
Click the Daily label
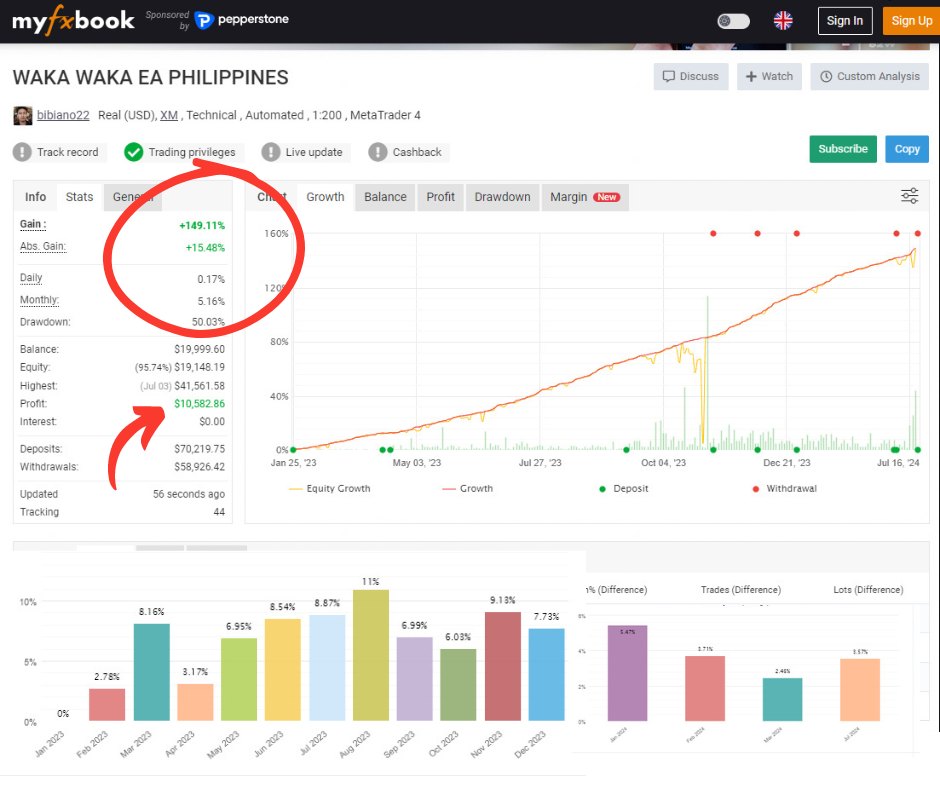tap(31, 278)
